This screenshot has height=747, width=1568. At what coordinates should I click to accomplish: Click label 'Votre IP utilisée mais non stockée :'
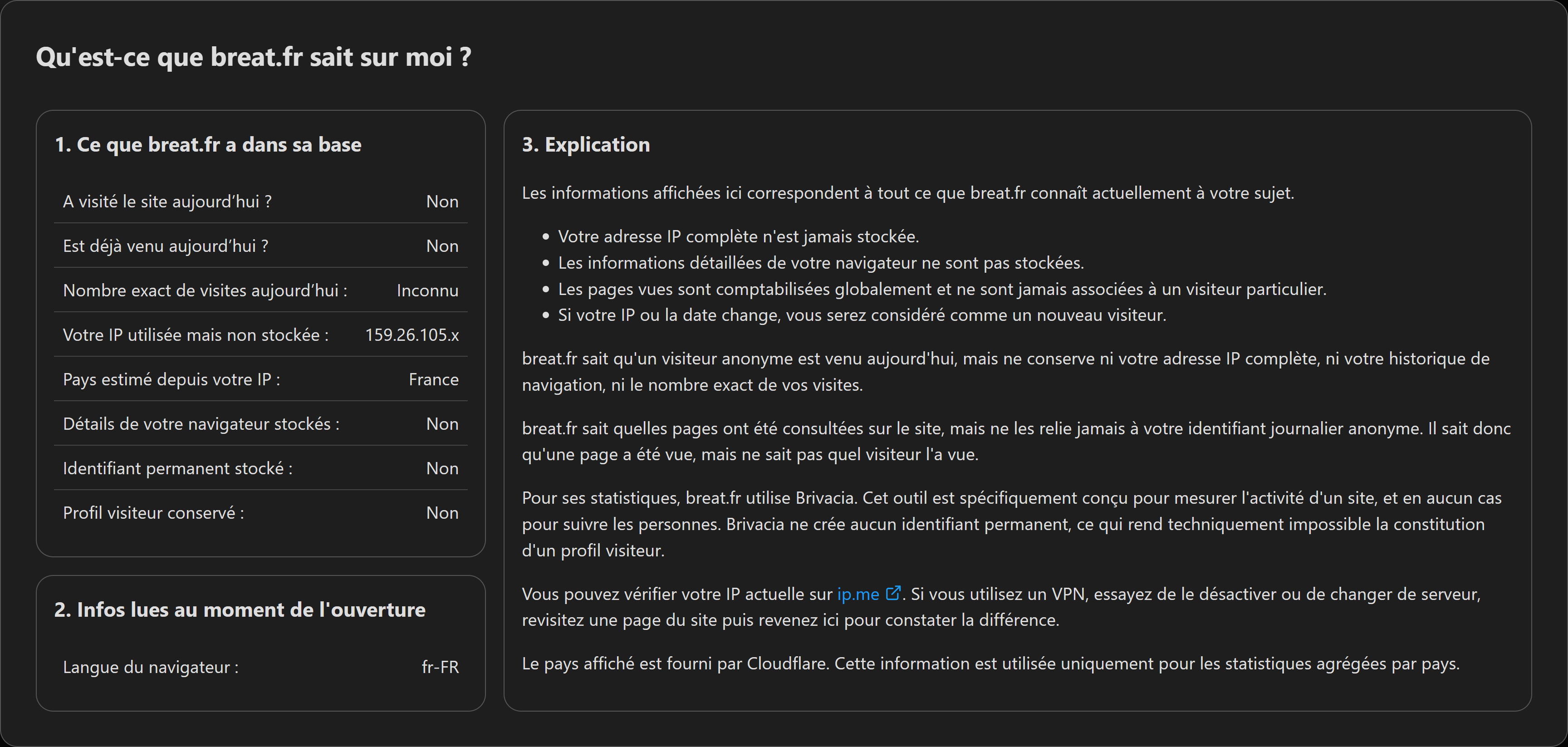click(196, 335)
